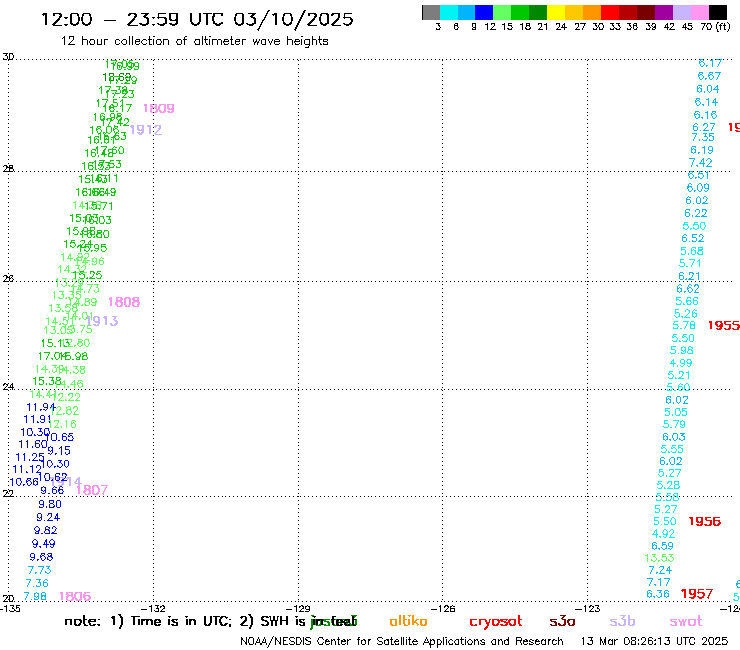Click the red '1956' cryosat time label
The width and height of the screenshot is (740, 650).
point(705,521)
